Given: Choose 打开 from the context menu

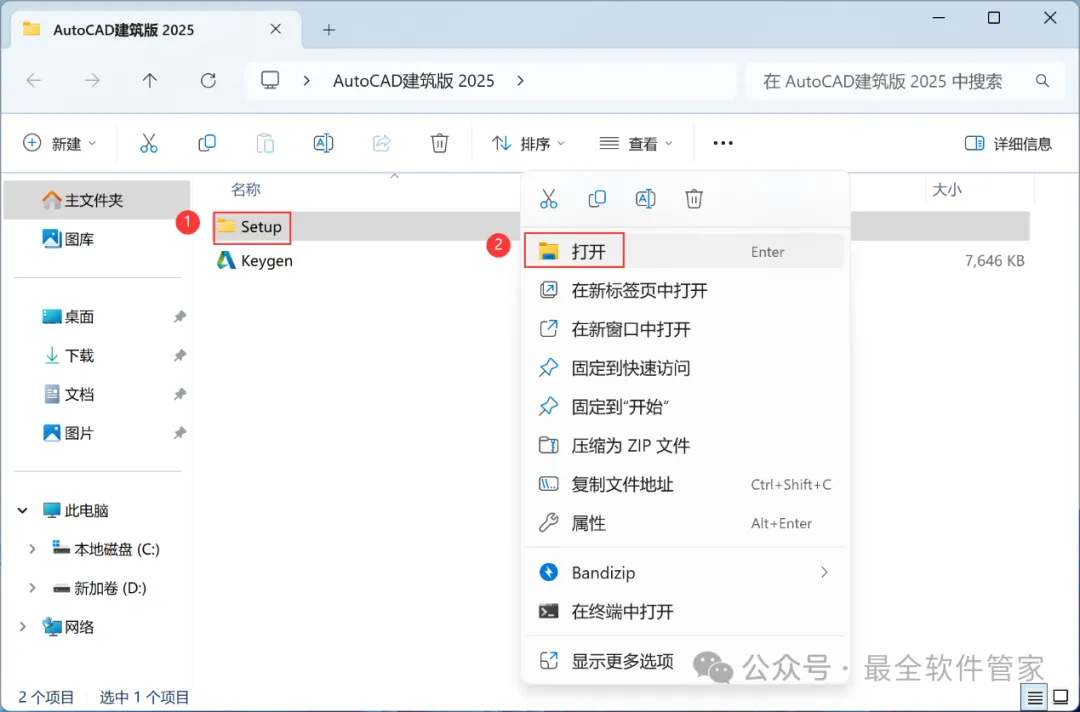Looking at the screenshot, I should tap(685, 251).
